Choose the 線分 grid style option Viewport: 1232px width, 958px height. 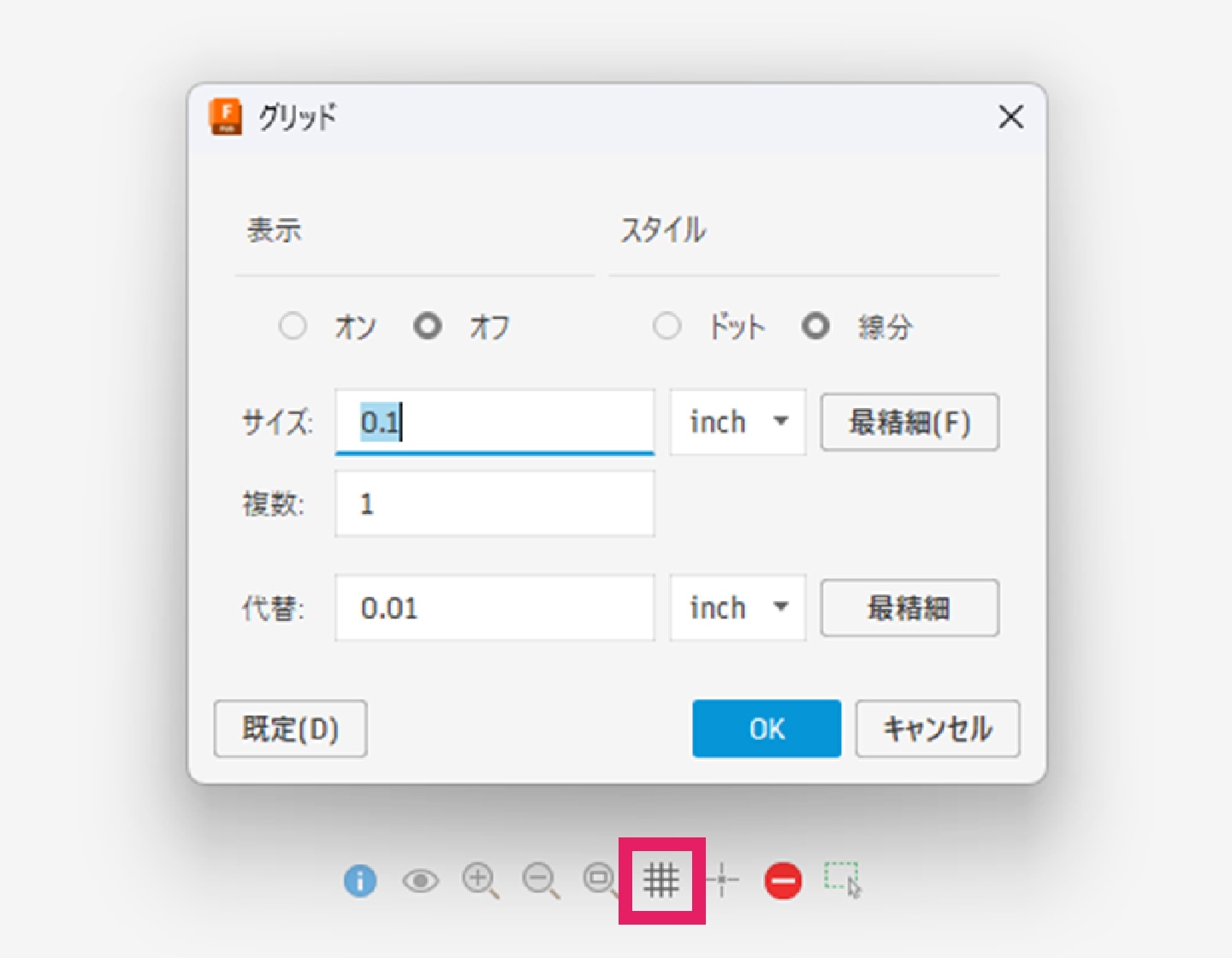tap(815, 326)
